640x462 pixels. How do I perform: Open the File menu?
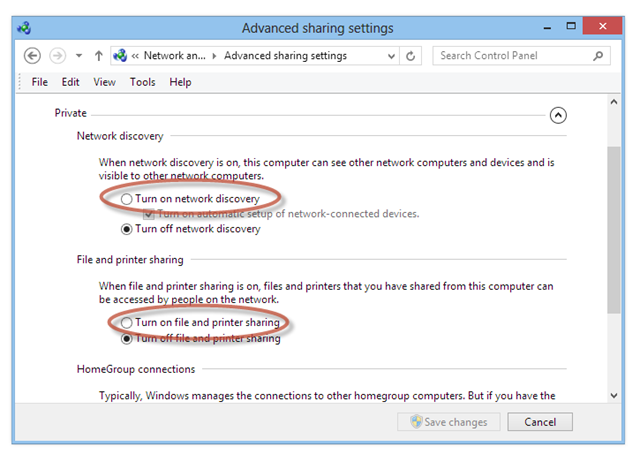pyautogui.click(x=40, y=82)
